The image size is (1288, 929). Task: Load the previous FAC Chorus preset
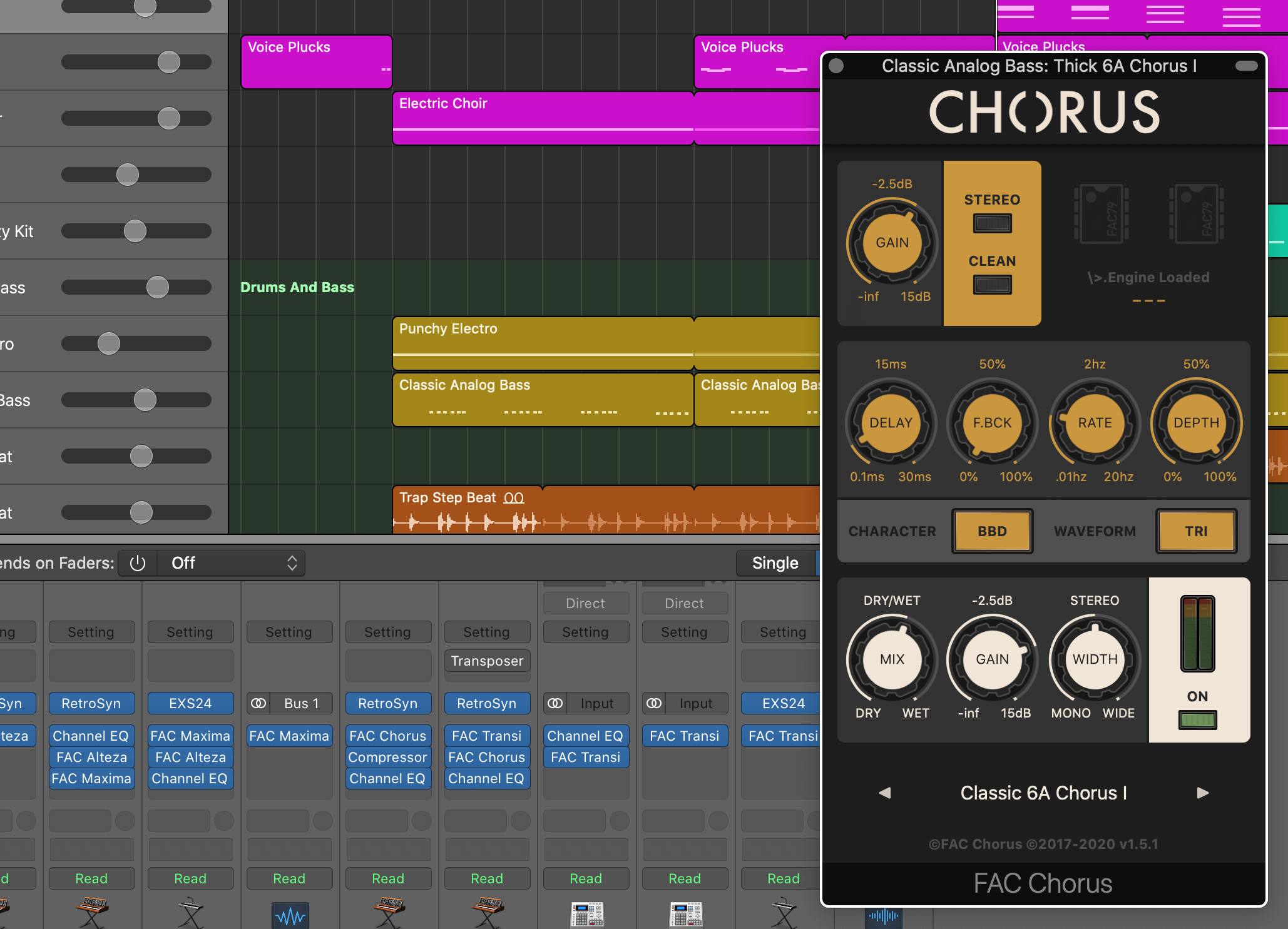click(x=884, y=793)
